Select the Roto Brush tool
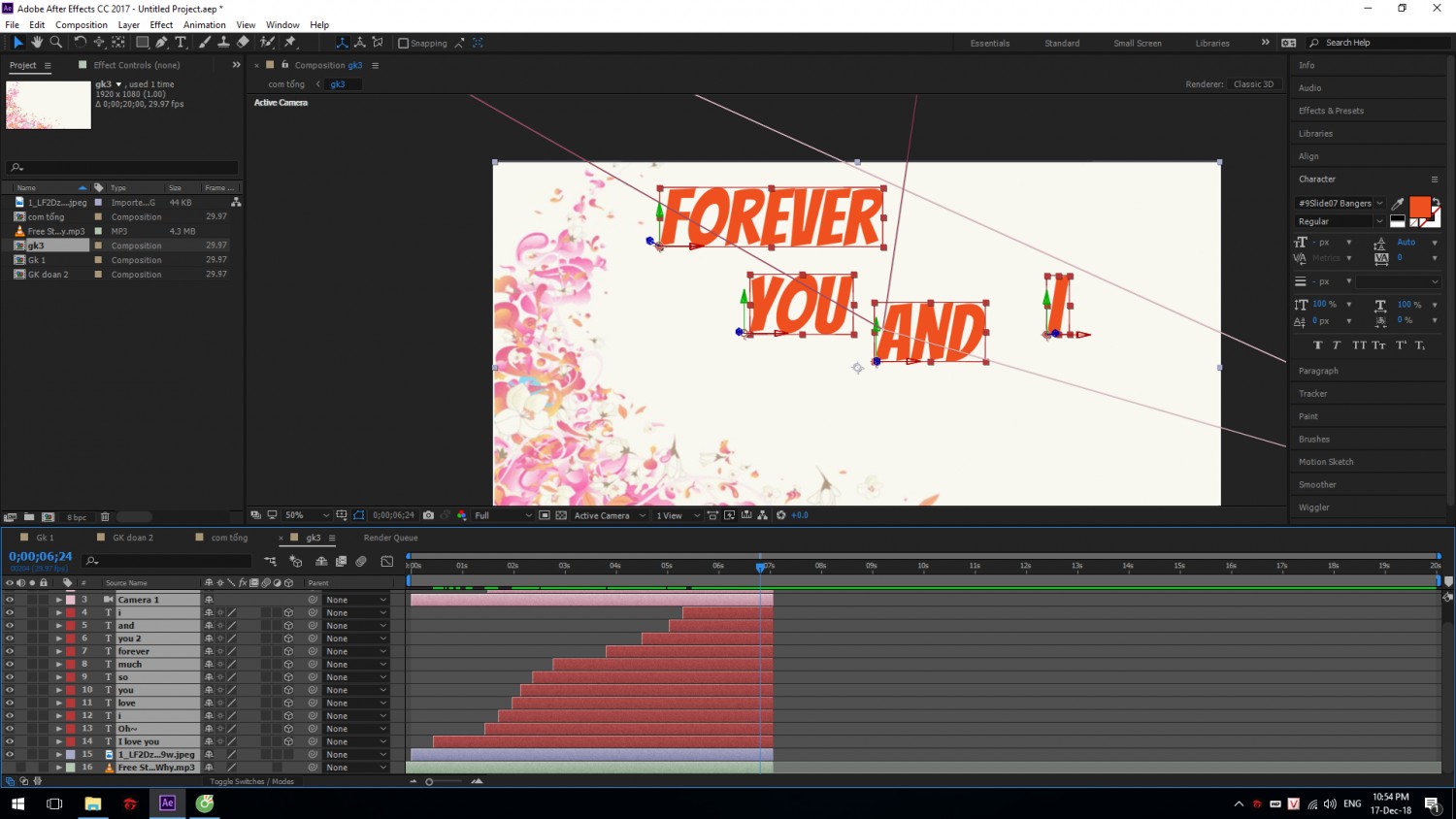The width and height of the screenshot is (1456, 819). pos(267,43)
